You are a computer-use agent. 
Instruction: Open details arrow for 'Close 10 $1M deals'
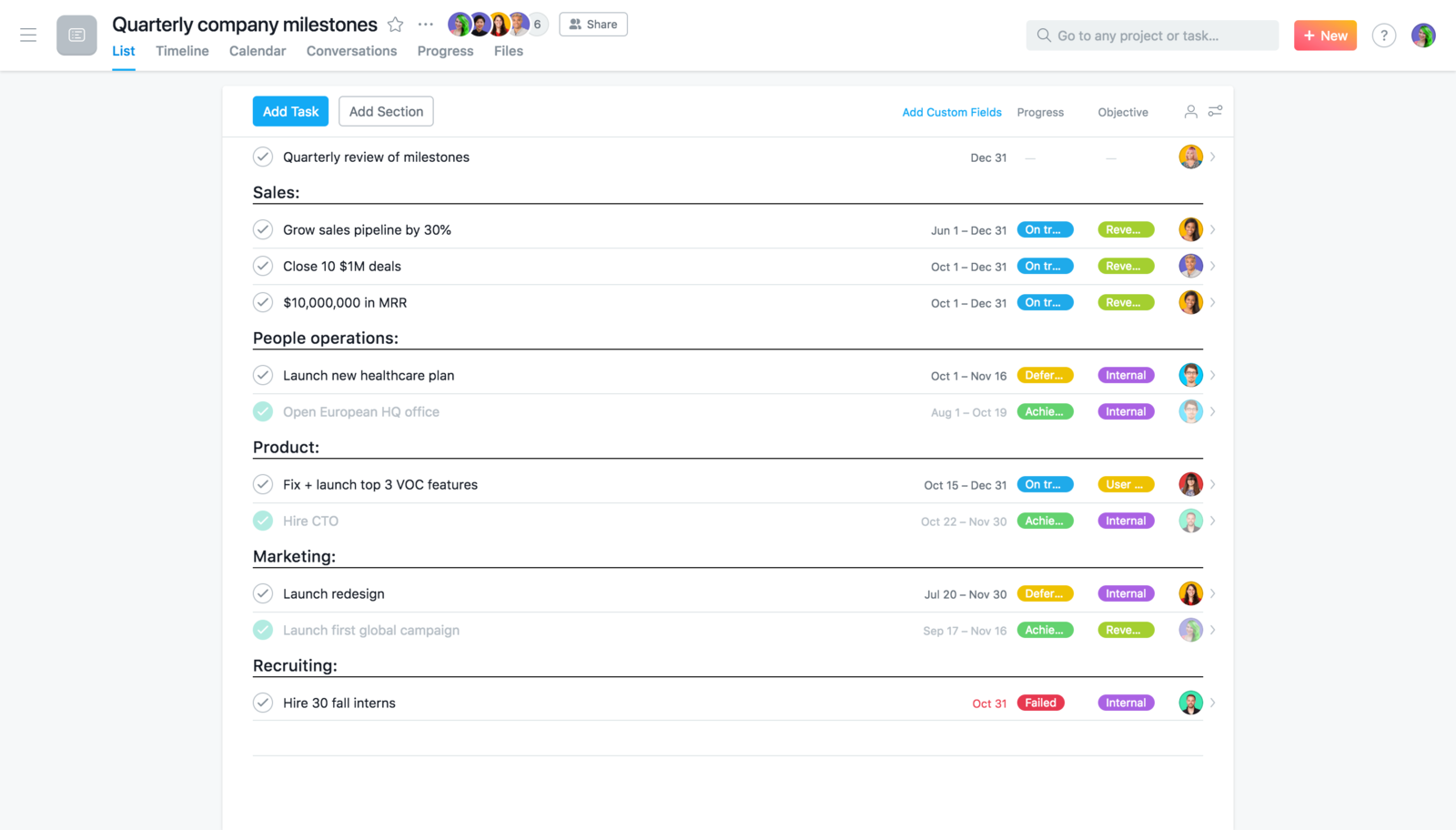click(1213, 266)
